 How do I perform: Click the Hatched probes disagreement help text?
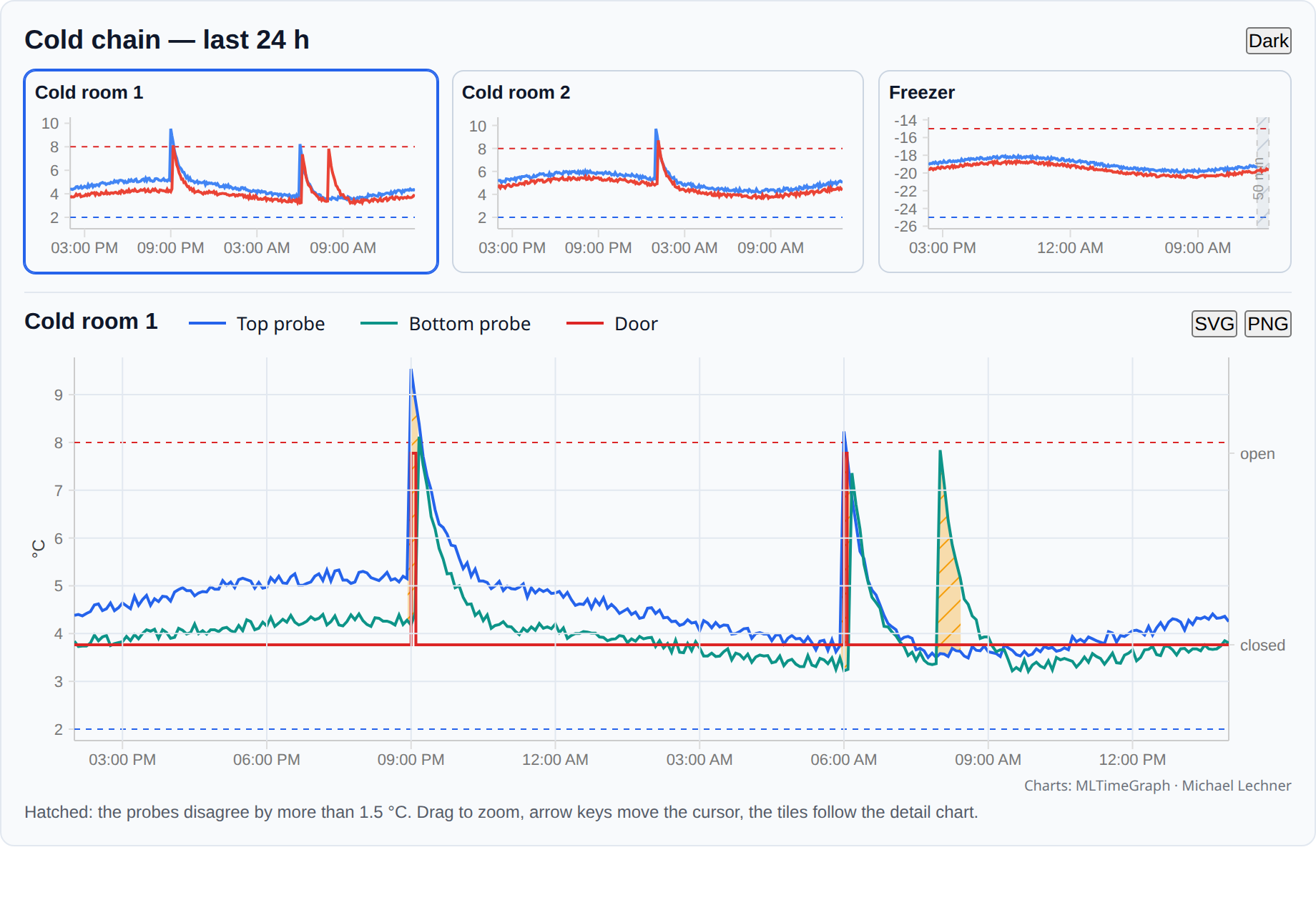point(501,812)
